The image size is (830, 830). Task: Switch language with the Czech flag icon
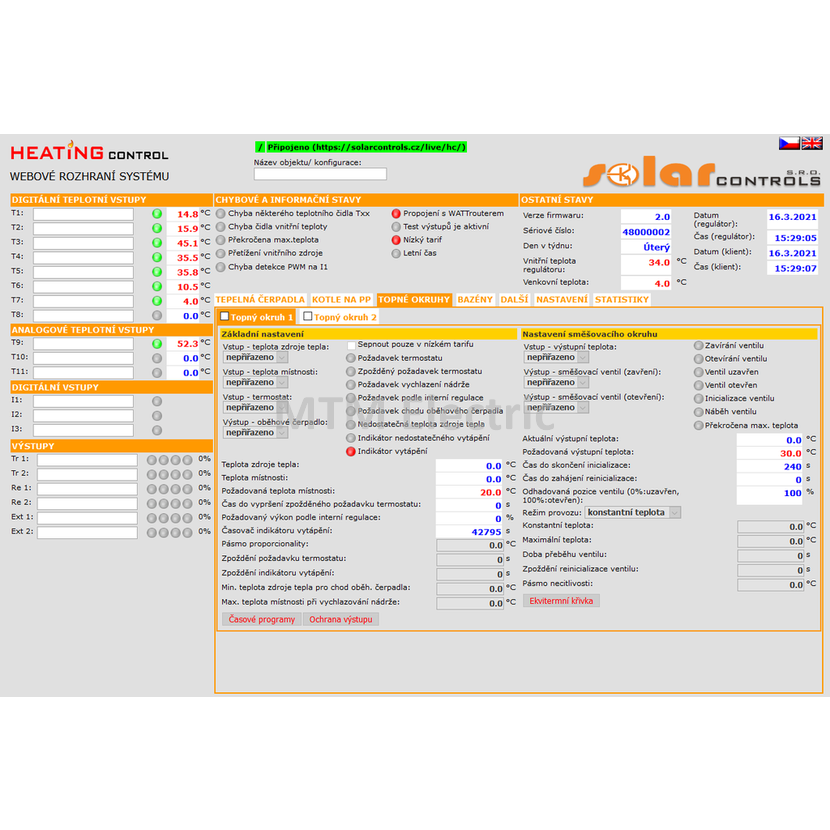tap(789, 144)
